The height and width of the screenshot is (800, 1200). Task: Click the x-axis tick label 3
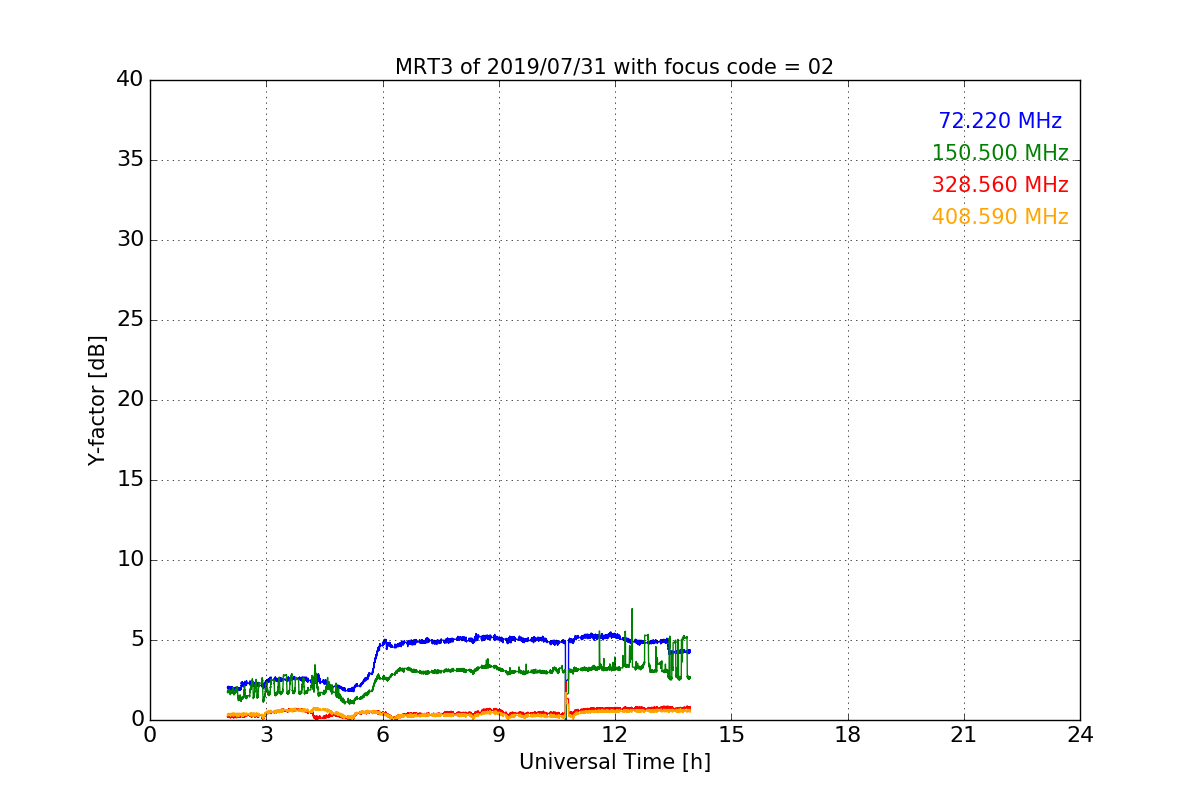(x=266, y=735)
